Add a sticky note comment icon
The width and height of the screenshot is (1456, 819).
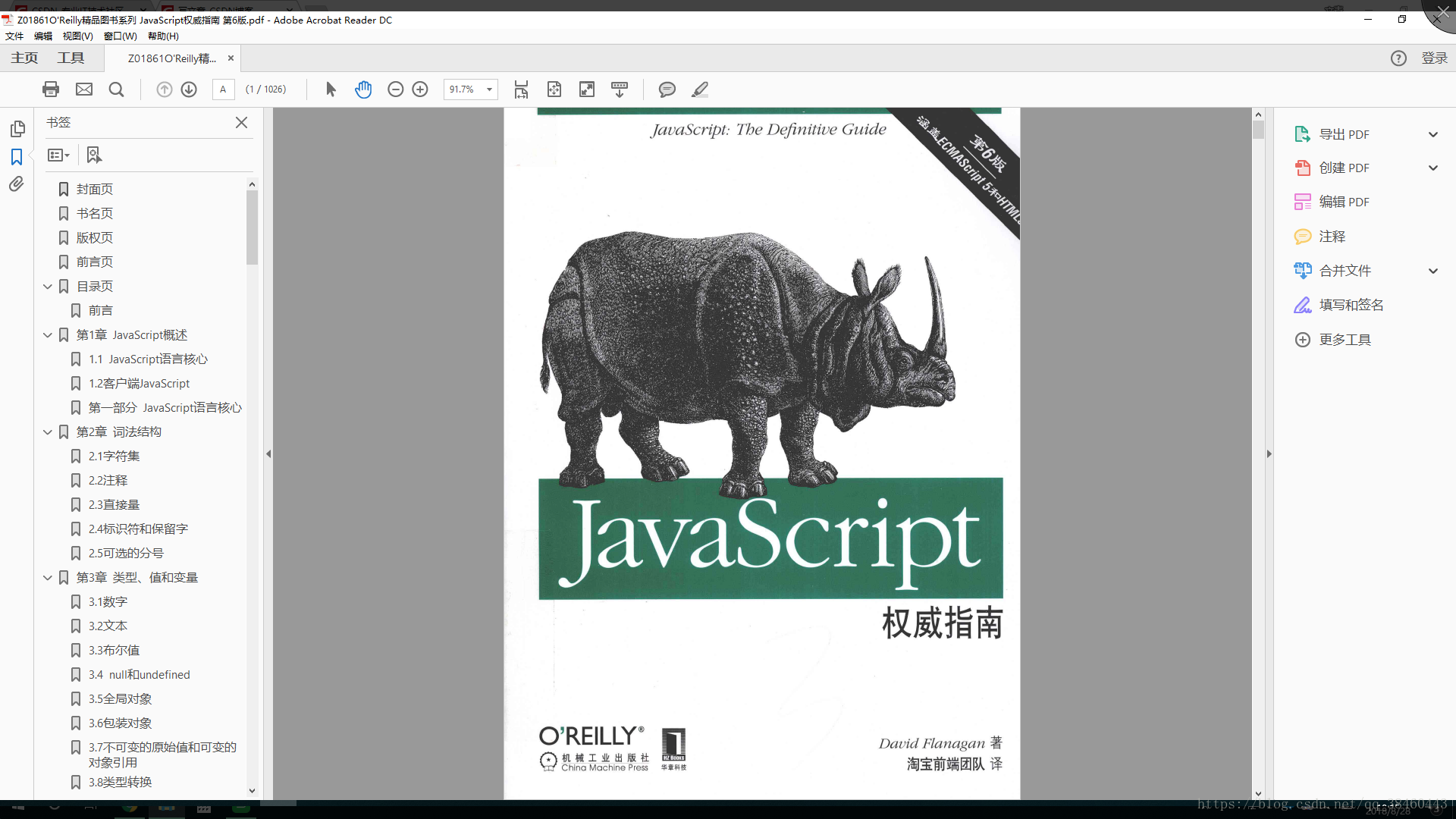(x=667, y=89)
